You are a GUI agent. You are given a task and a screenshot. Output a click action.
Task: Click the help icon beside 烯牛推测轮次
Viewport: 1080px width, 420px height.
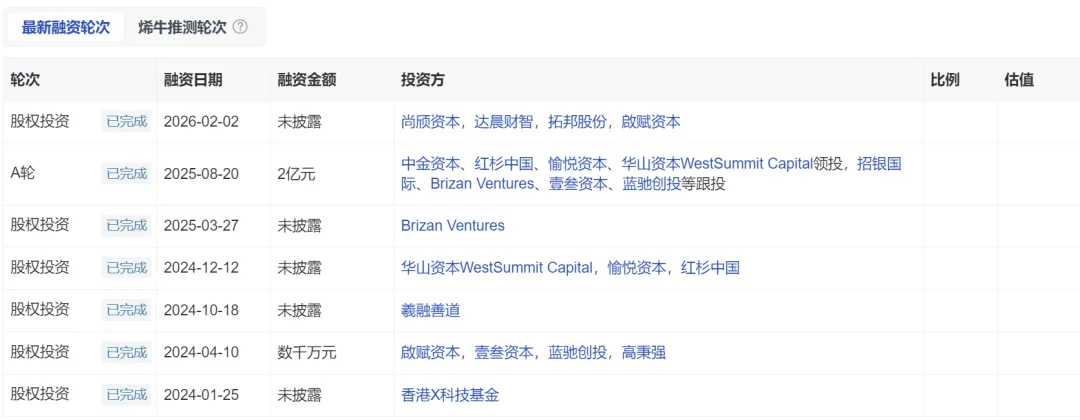[x=240, y=27]
